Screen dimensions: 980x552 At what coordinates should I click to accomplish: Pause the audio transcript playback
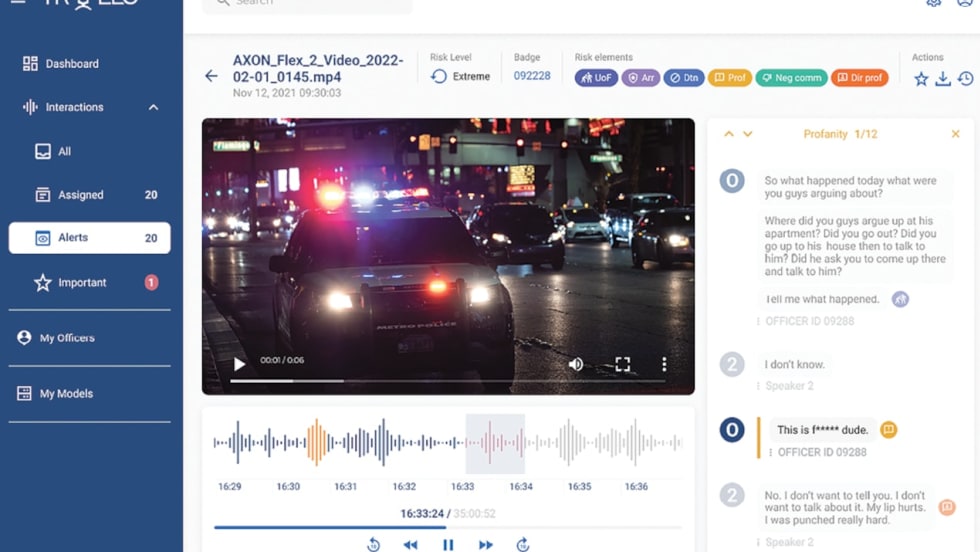[x=448, y=544]
